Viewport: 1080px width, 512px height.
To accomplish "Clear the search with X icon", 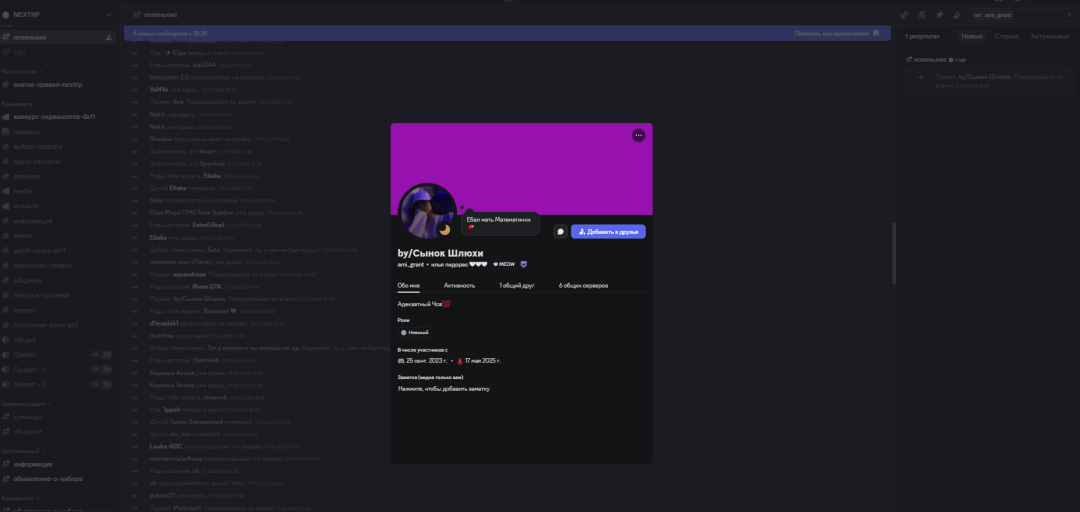I will coord(1068,14).
